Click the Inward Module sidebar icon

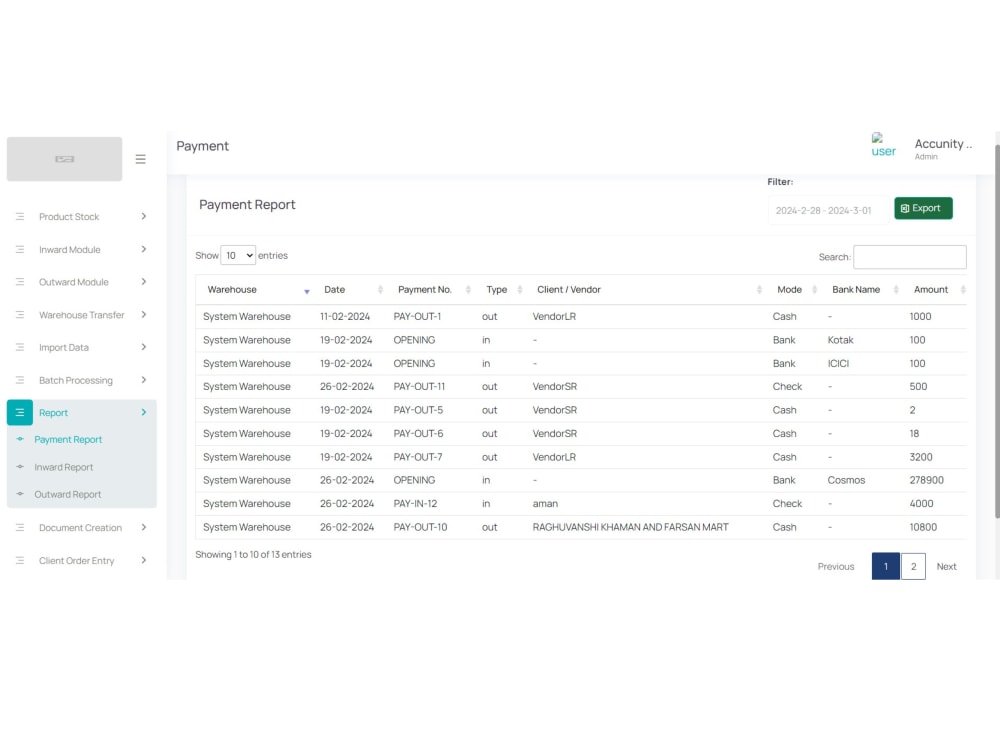[x=19, y=249]
